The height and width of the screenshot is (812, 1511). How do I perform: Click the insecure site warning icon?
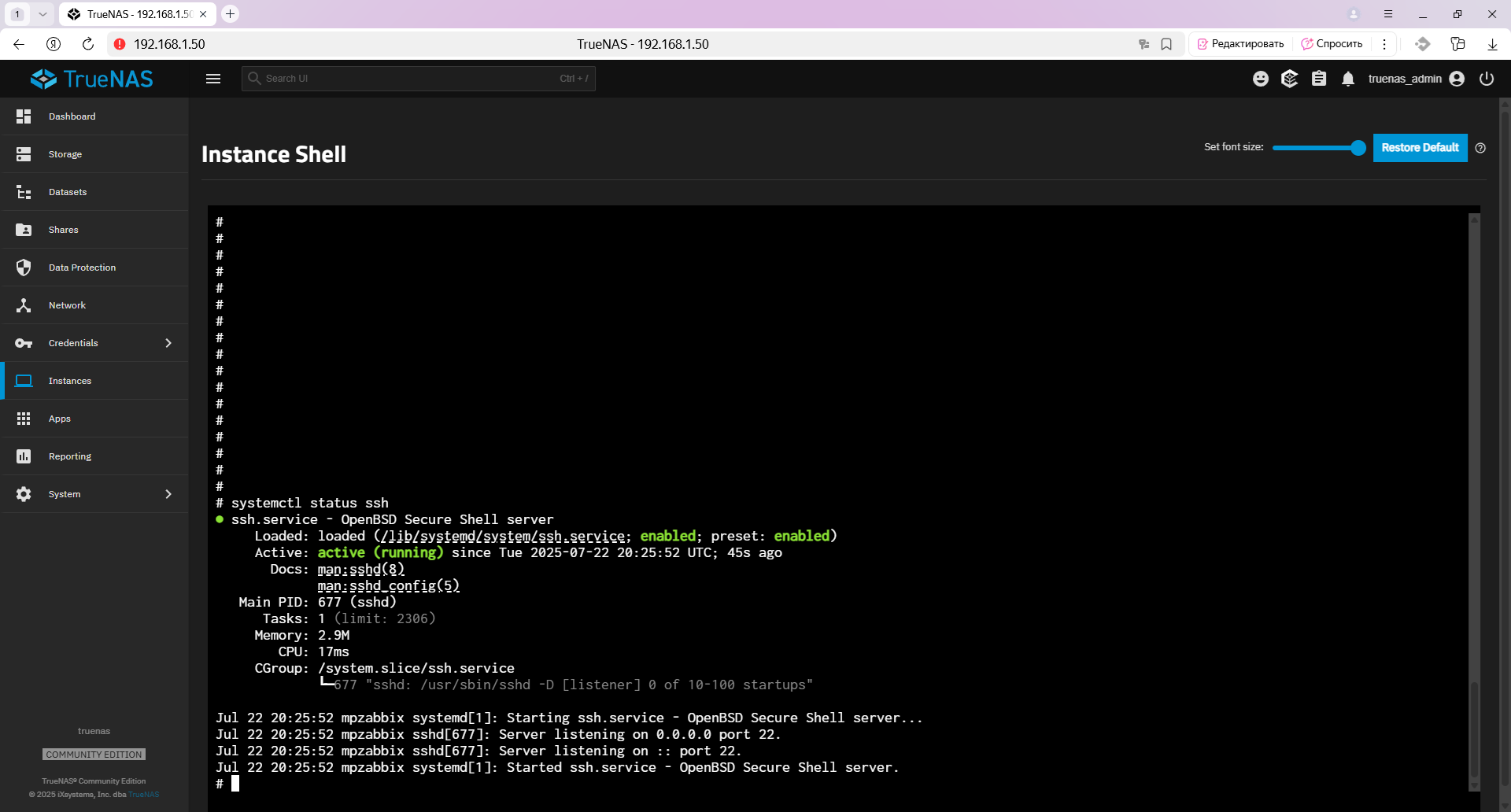click(120, 44)
